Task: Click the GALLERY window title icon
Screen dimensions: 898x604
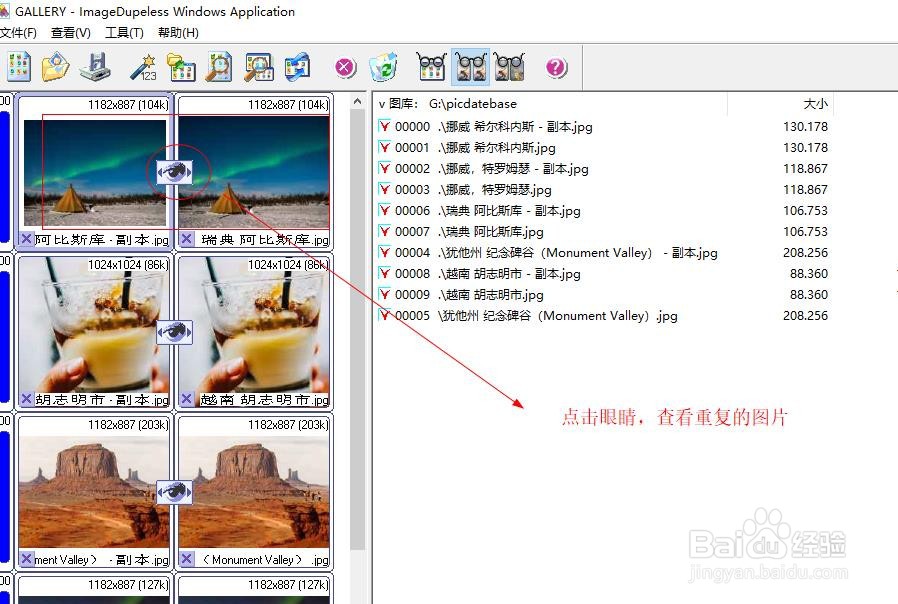Action: click(5, 11)
